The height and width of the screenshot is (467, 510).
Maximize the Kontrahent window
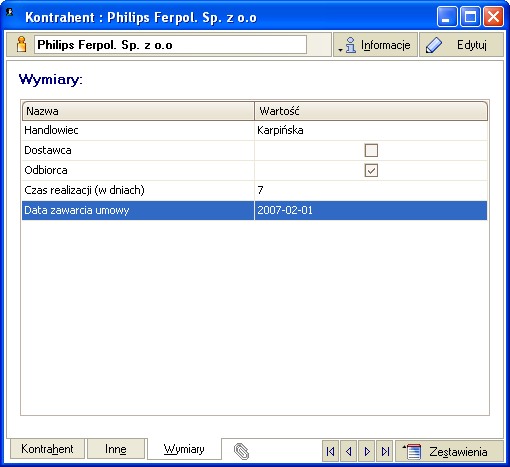click(x=470, y=16)
